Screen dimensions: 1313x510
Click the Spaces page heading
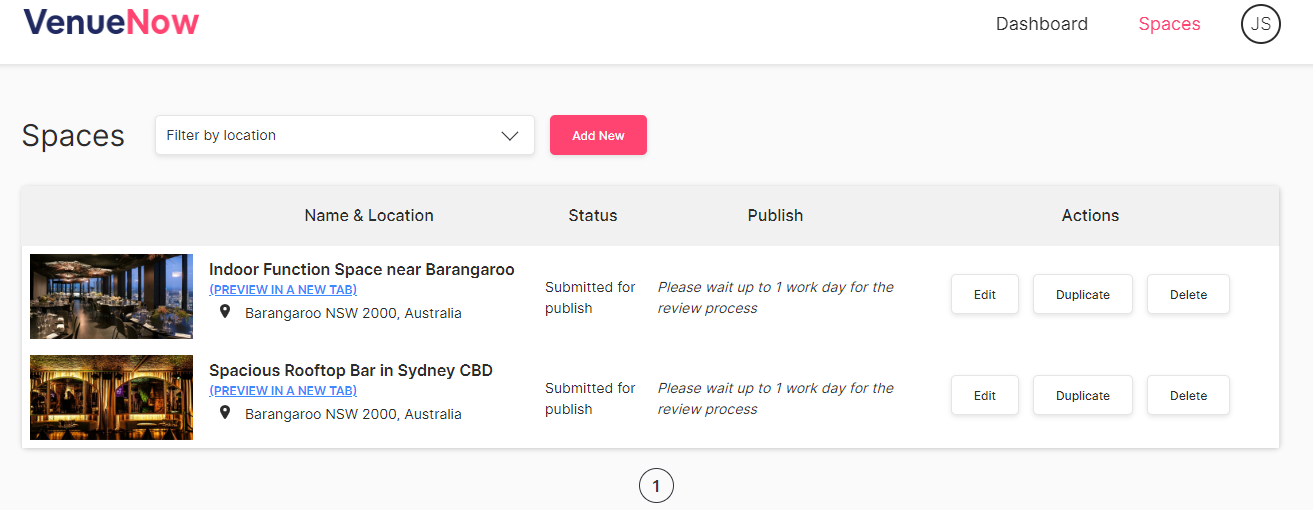coord(73,135)
